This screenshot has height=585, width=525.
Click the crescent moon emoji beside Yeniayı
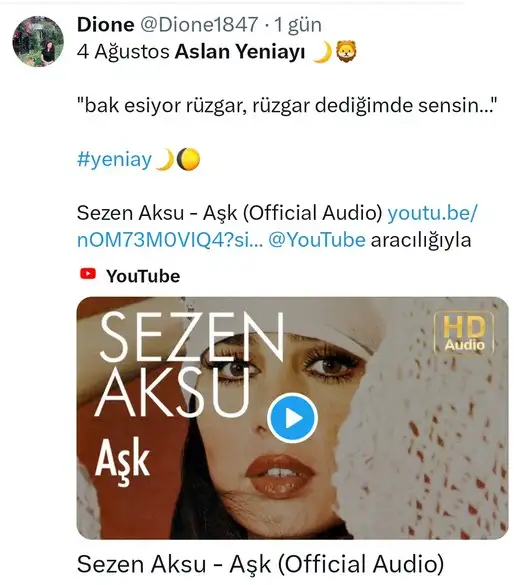pos(322,52)
